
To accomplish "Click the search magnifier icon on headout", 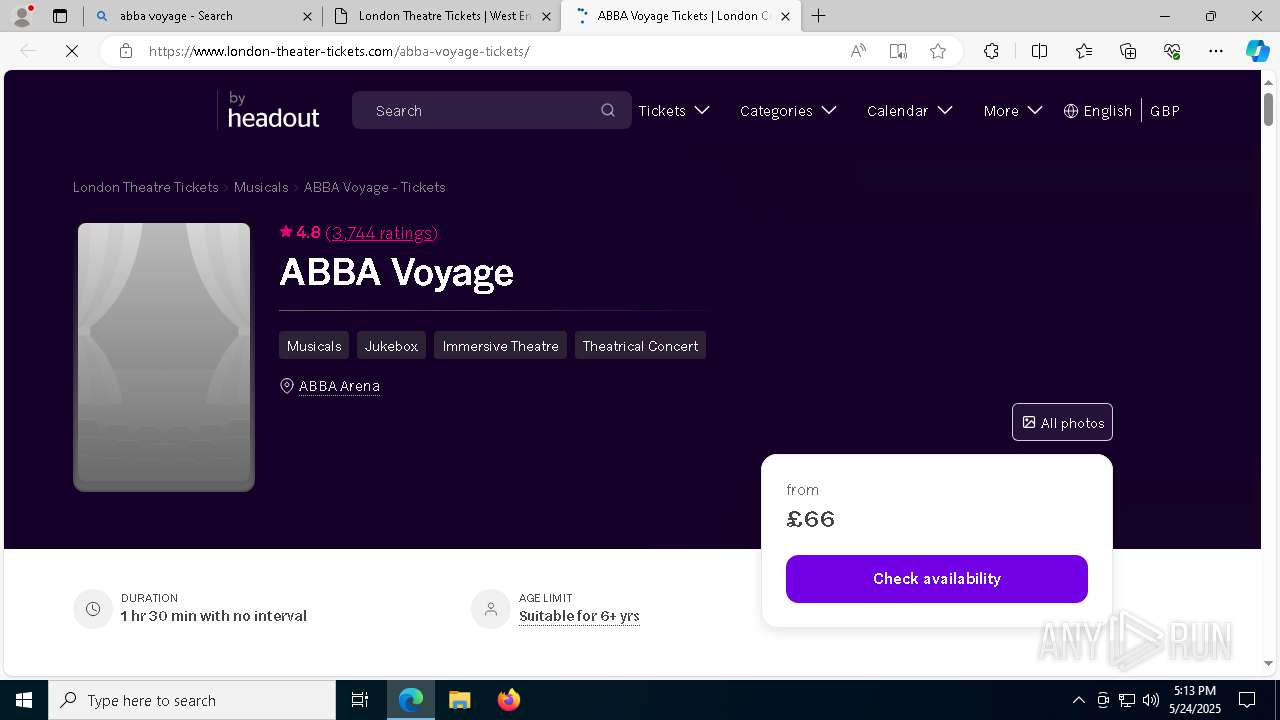I will (608, 110).
